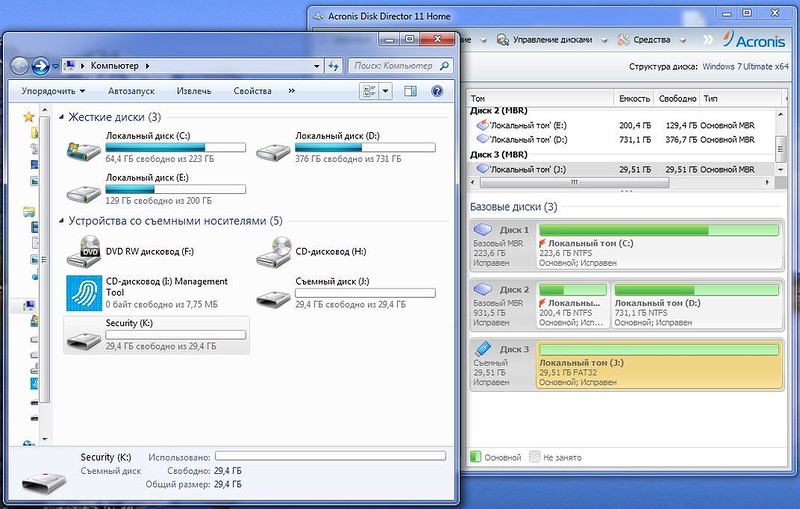
Task: Open Explorer help question mark icon
Action: click(437, 91)
